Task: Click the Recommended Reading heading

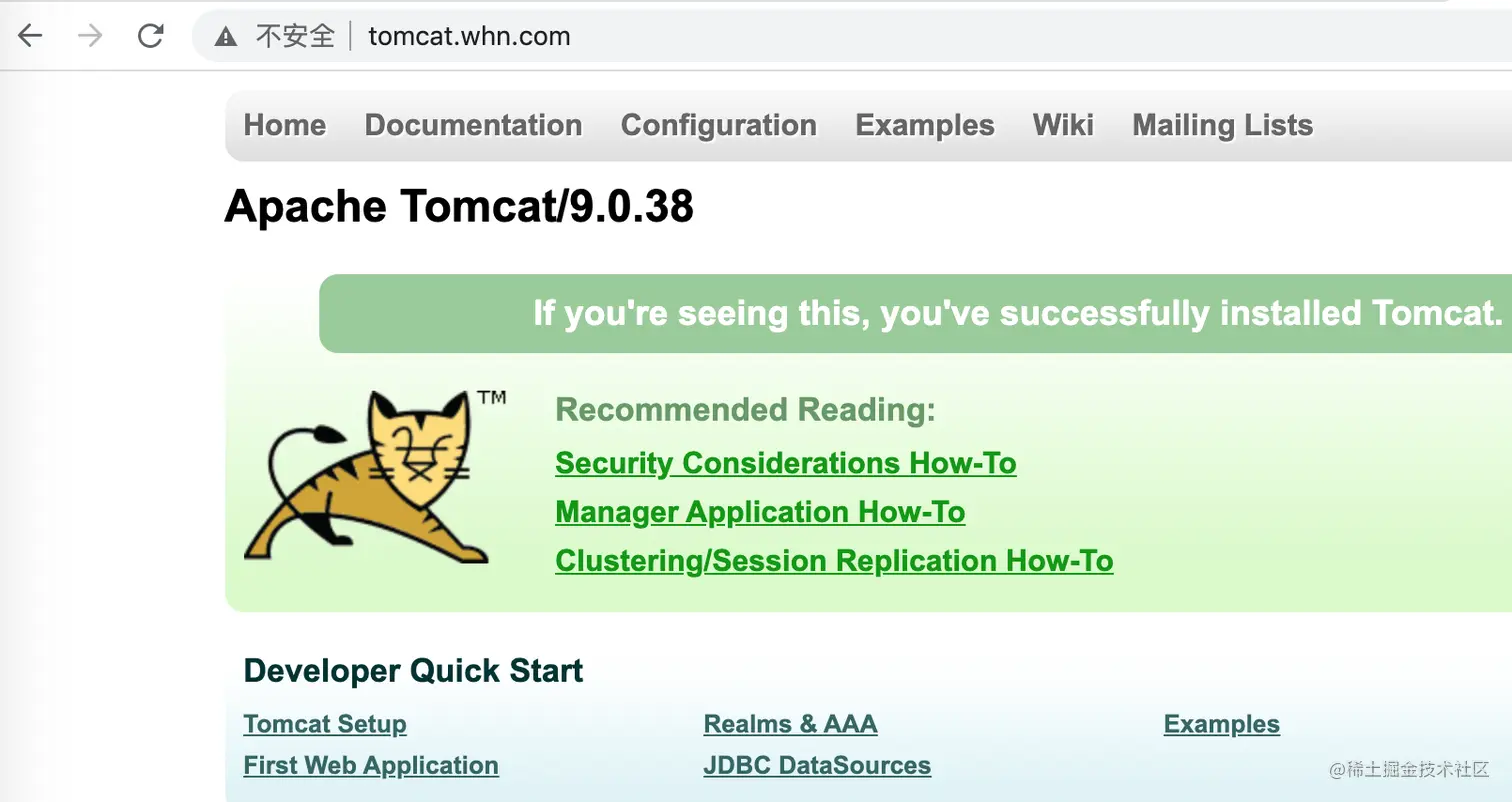Action: pyautogui.click(x=745, y=410)
